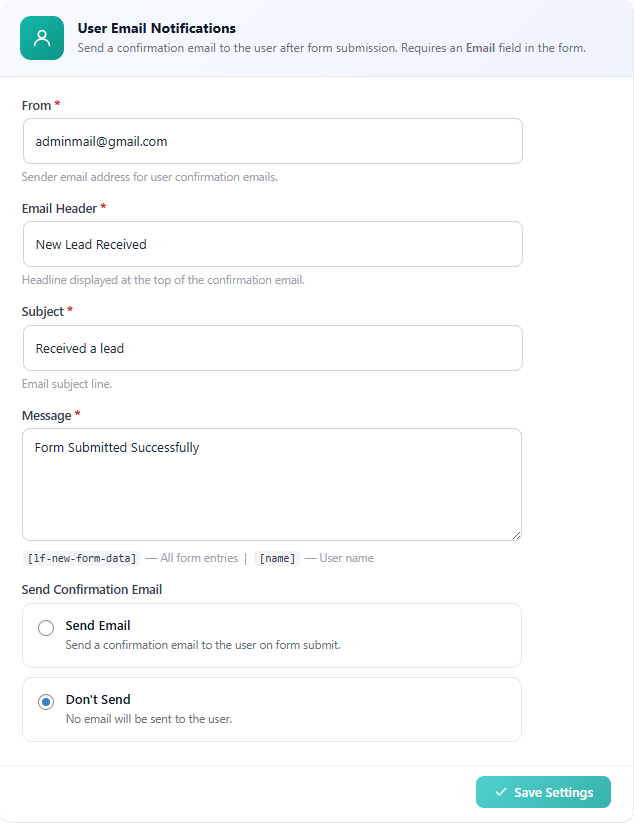Click the Message box resize handle
Viewport: 634px width, 823px height.
pyautogui.click(x=517, y=534)
